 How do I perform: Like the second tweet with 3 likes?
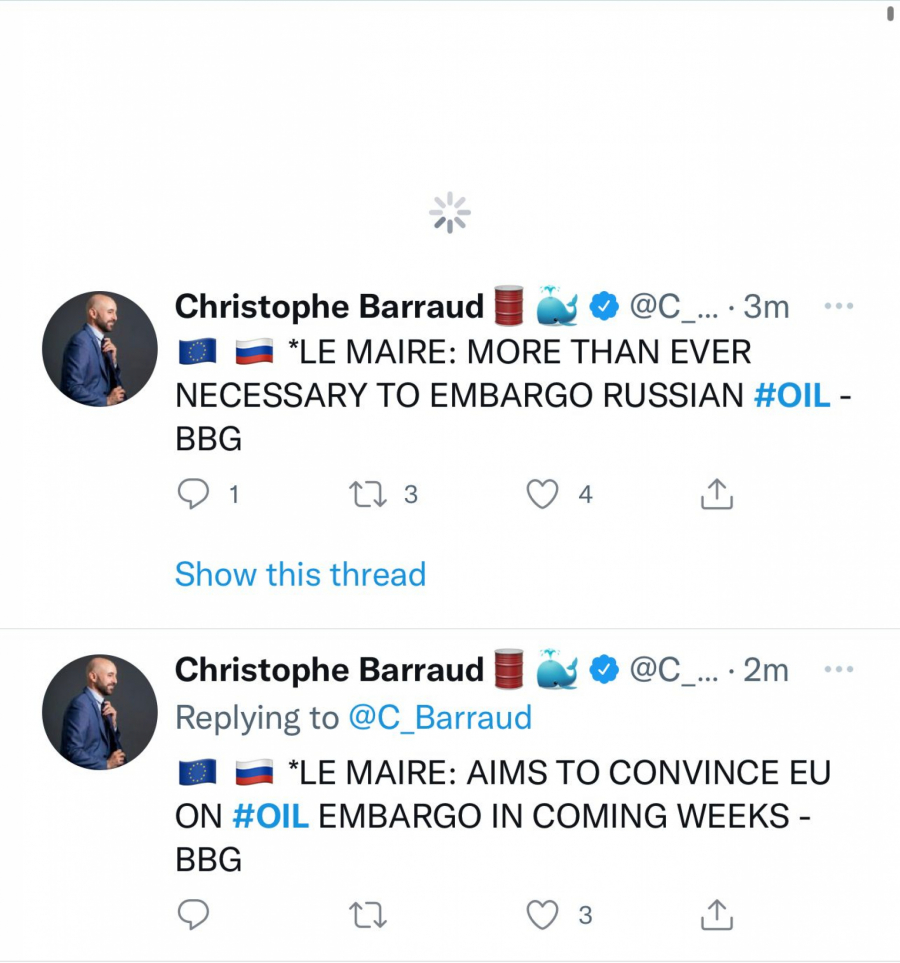(x=542, y=915)
